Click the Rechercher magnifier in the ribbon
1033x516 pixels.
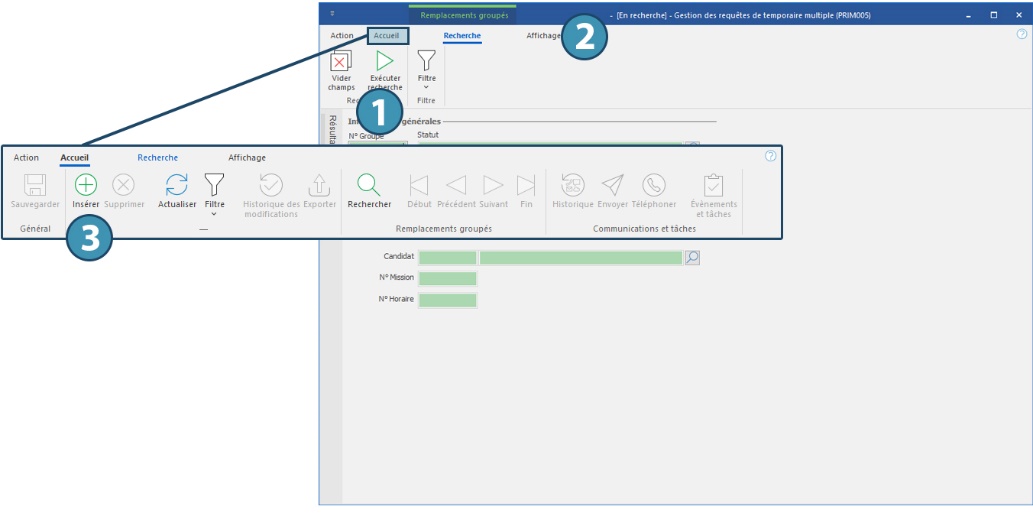point(369,185)
